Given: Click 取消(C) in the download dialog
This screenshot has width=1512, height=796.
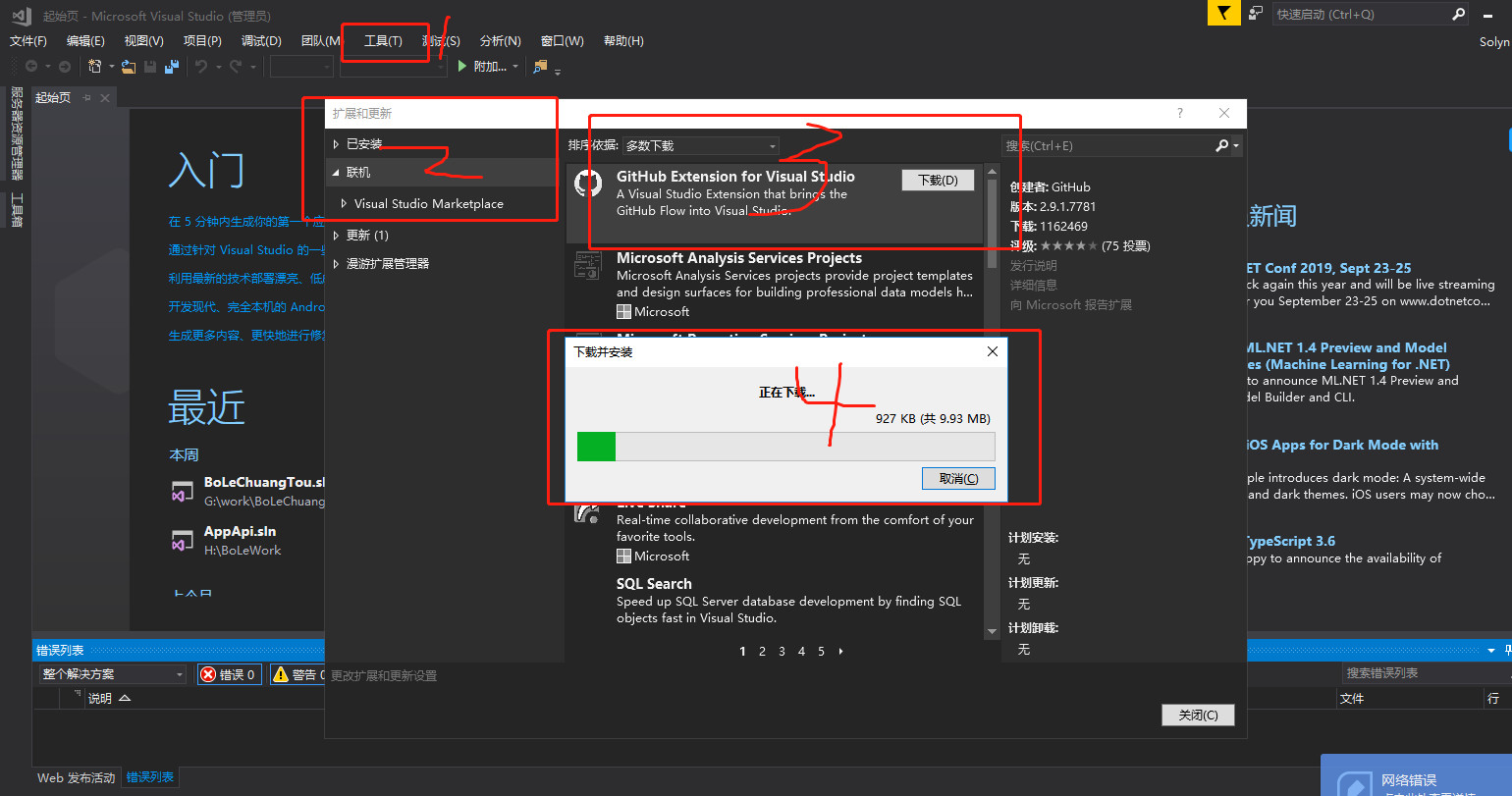Looking at the screenshot, I should tap(958, 479).
